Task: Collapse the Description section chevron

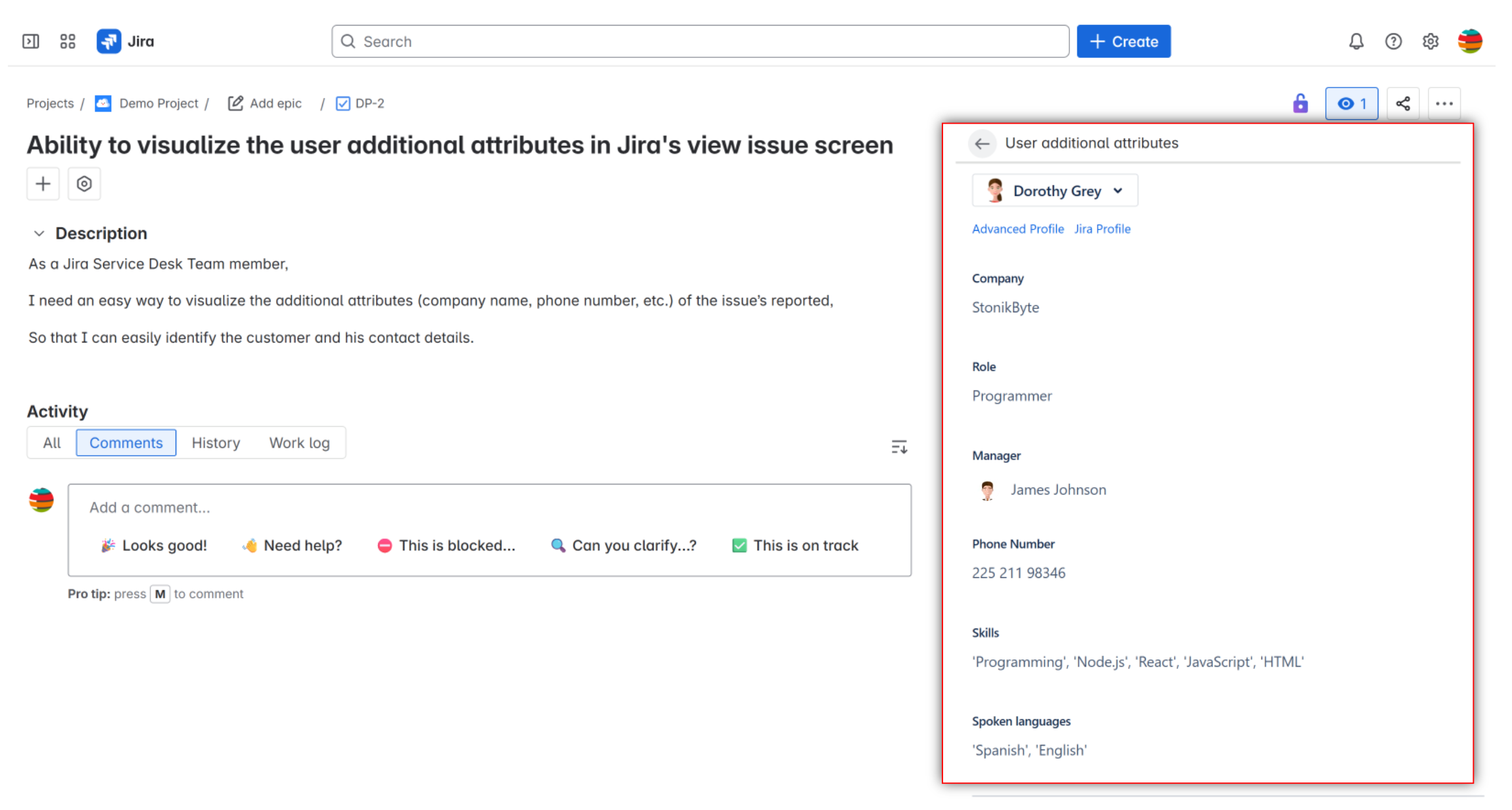Action: [x=39, y=233]
